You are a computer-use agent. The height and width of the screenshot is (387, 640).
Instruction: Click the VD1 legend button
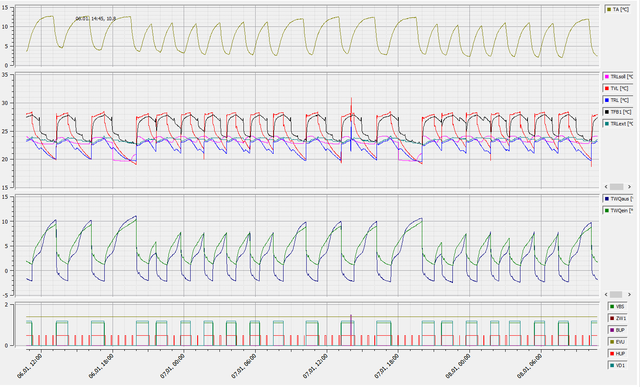617,365
